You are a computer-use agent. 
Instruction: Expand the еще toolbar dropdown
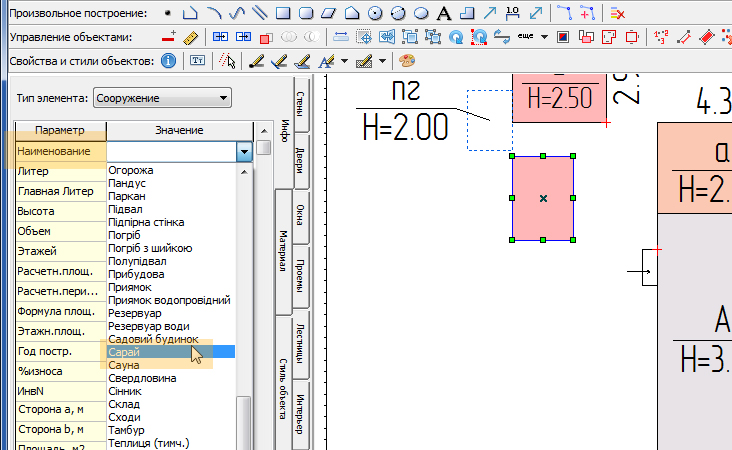click(x=543, y=37)
